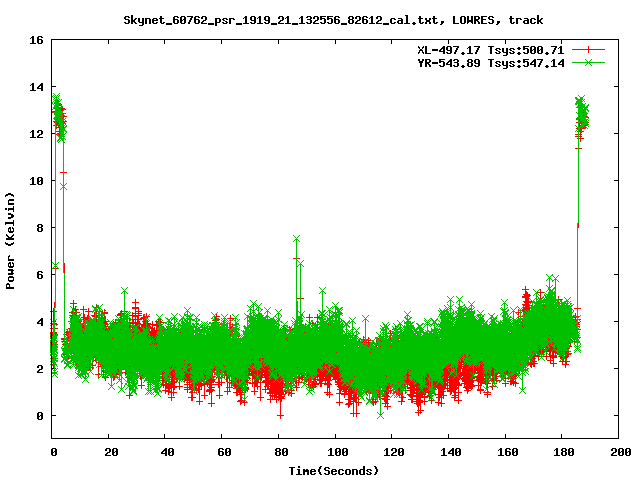Click the red XL legend line sample

[x=588, y=50]
